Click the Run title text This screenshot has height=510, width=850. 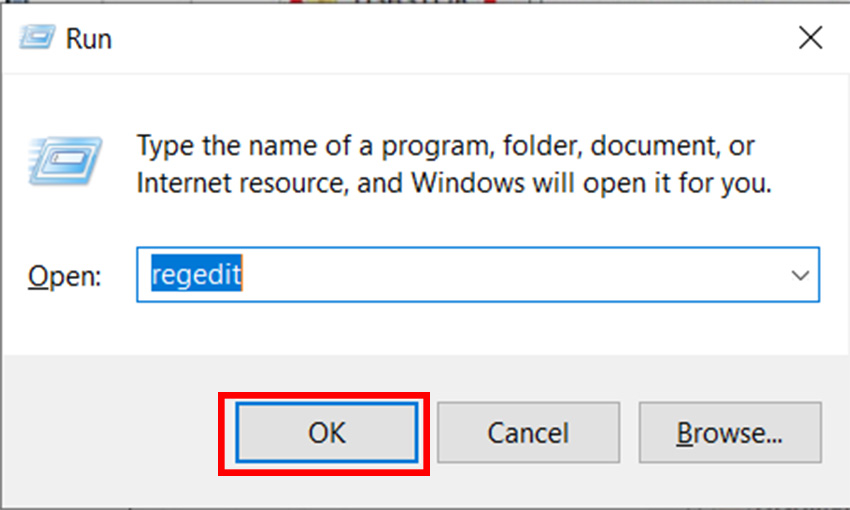click(88, 39)
